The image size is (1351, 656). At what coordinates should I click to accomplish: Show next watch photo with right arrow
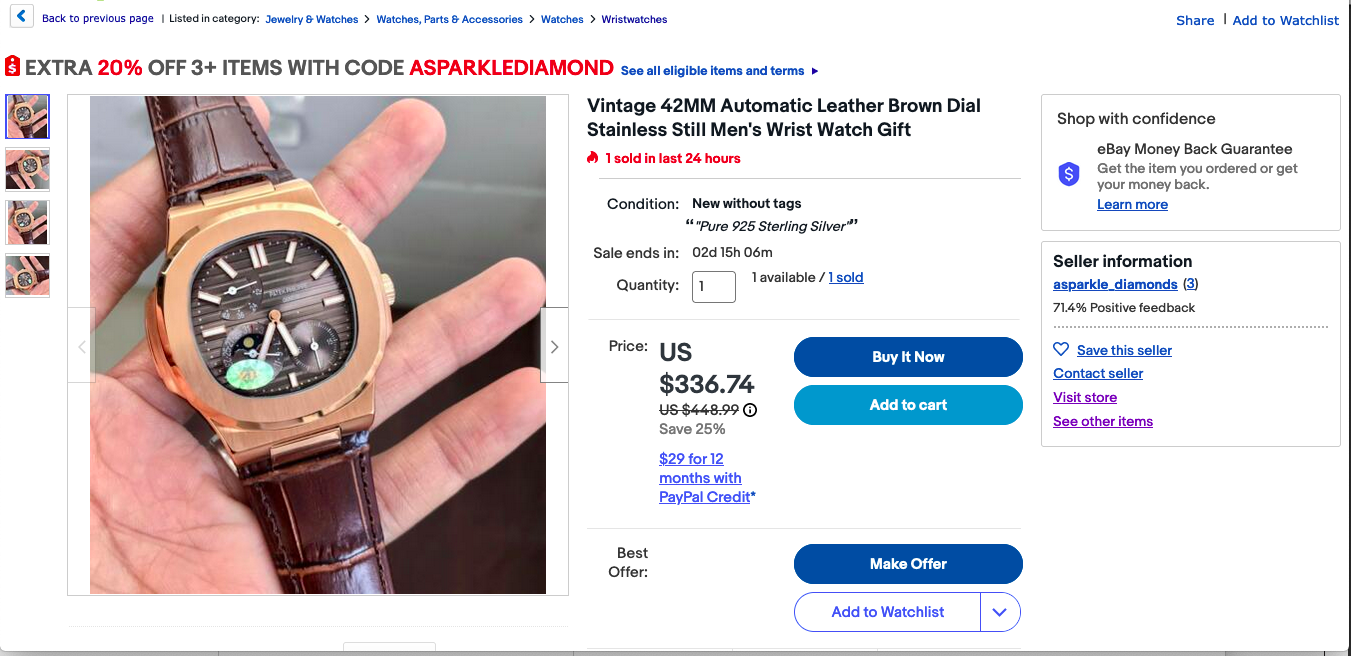pyautogui.click(x=554, y=346)
